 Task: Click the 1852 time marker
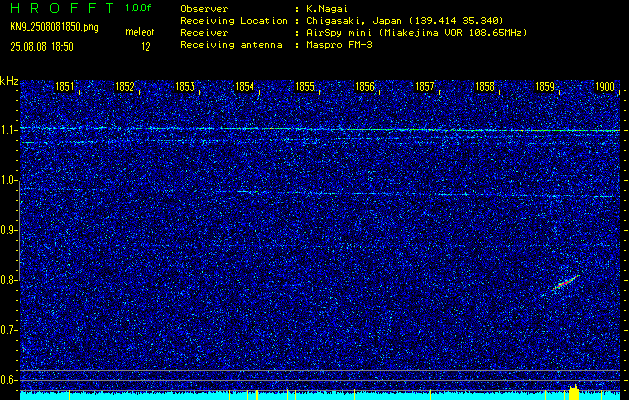coord(124,86)
